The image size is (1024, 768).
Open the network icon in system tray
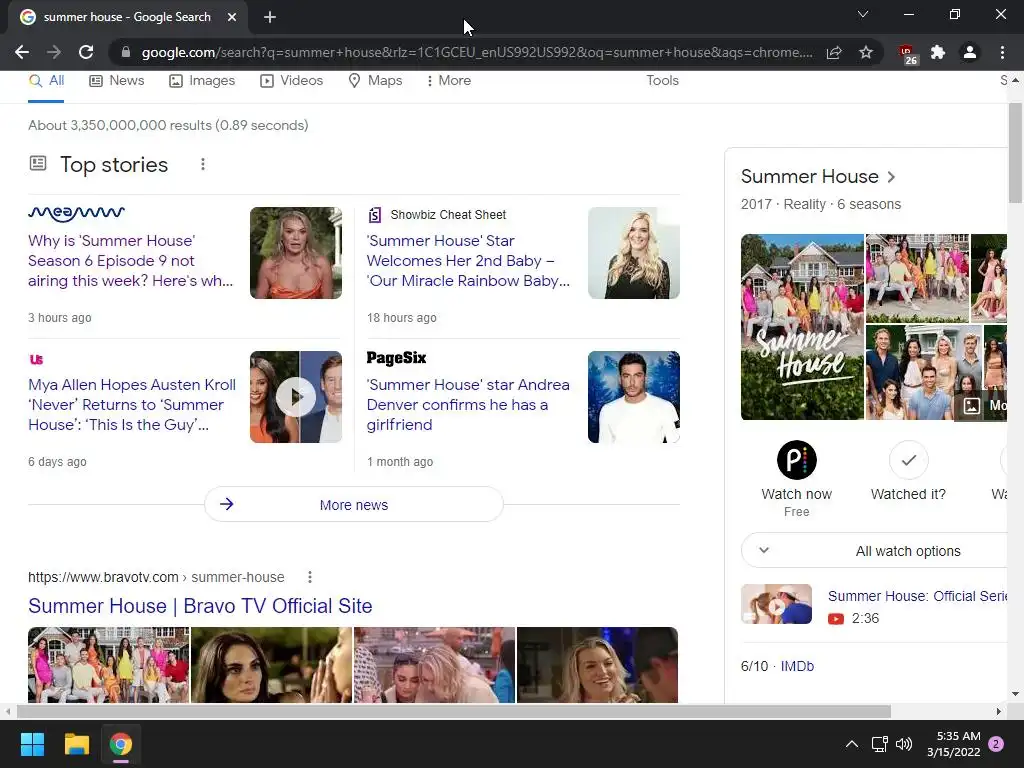[x=880, y=744]
